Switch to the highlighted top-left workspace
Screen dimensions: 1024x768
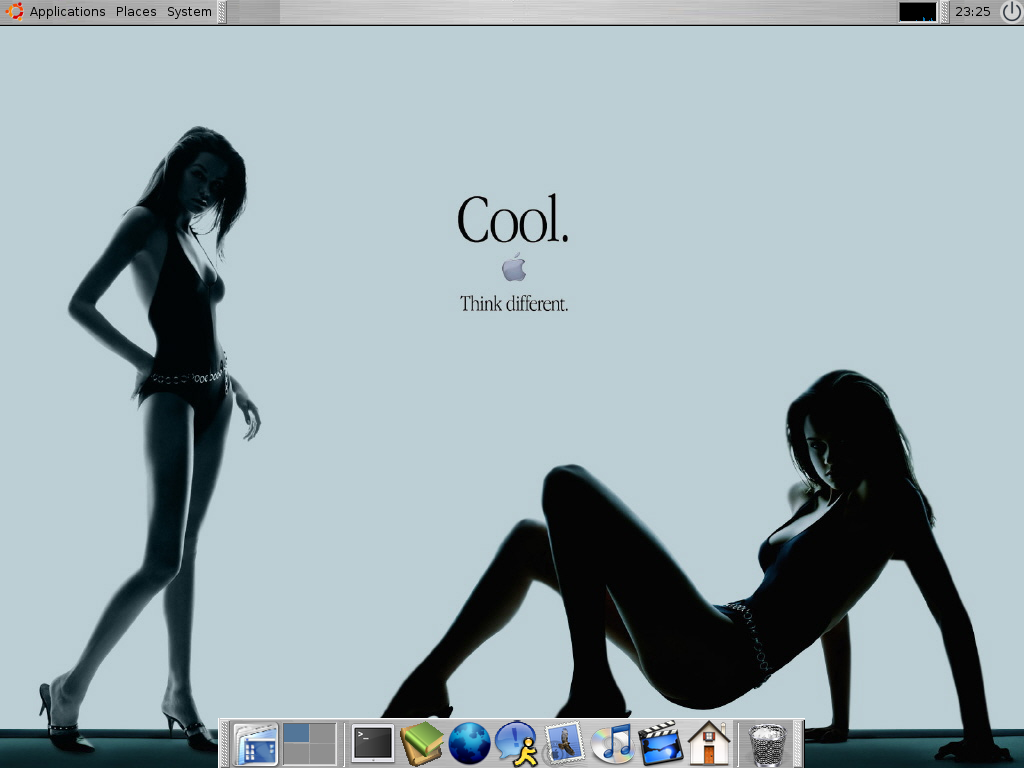pyautogui.click(x=296, y=733)
